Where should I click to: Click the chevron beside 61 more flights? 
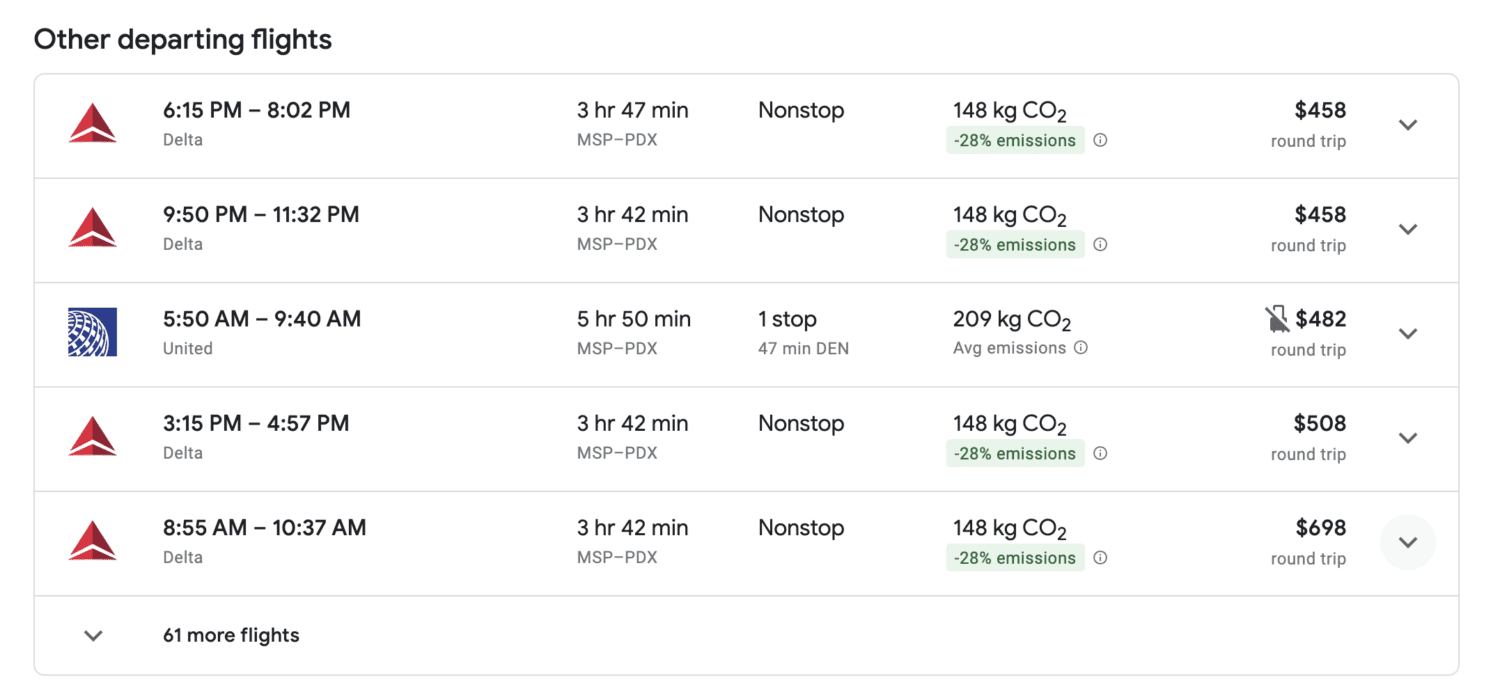(x=93, y=635)
